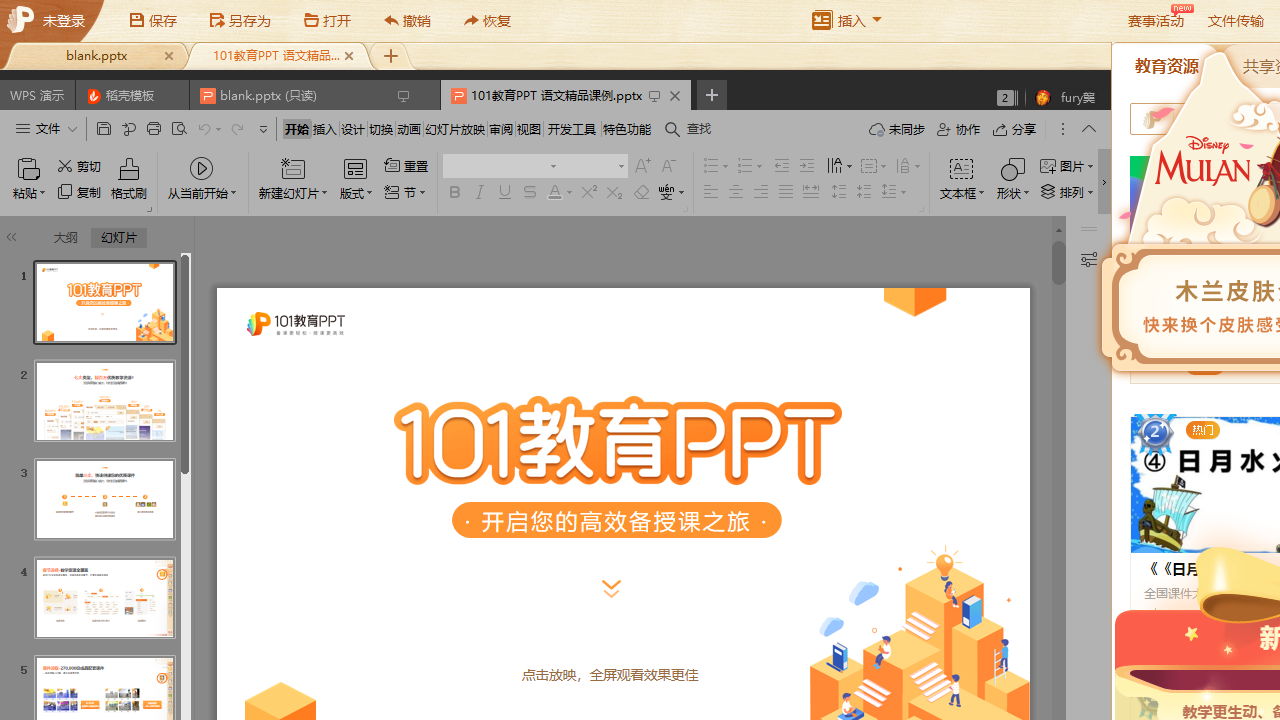
Task: Open the numbered list dropdown arrow
Action: [759, 167]
